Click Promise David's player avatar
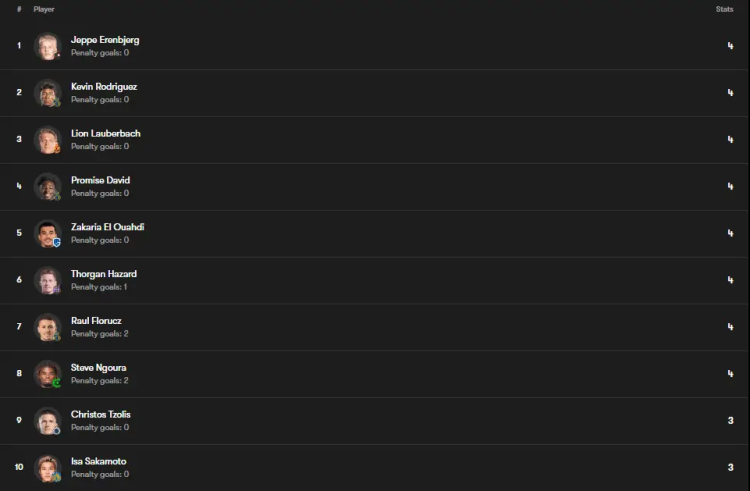 tap(48, 187)
